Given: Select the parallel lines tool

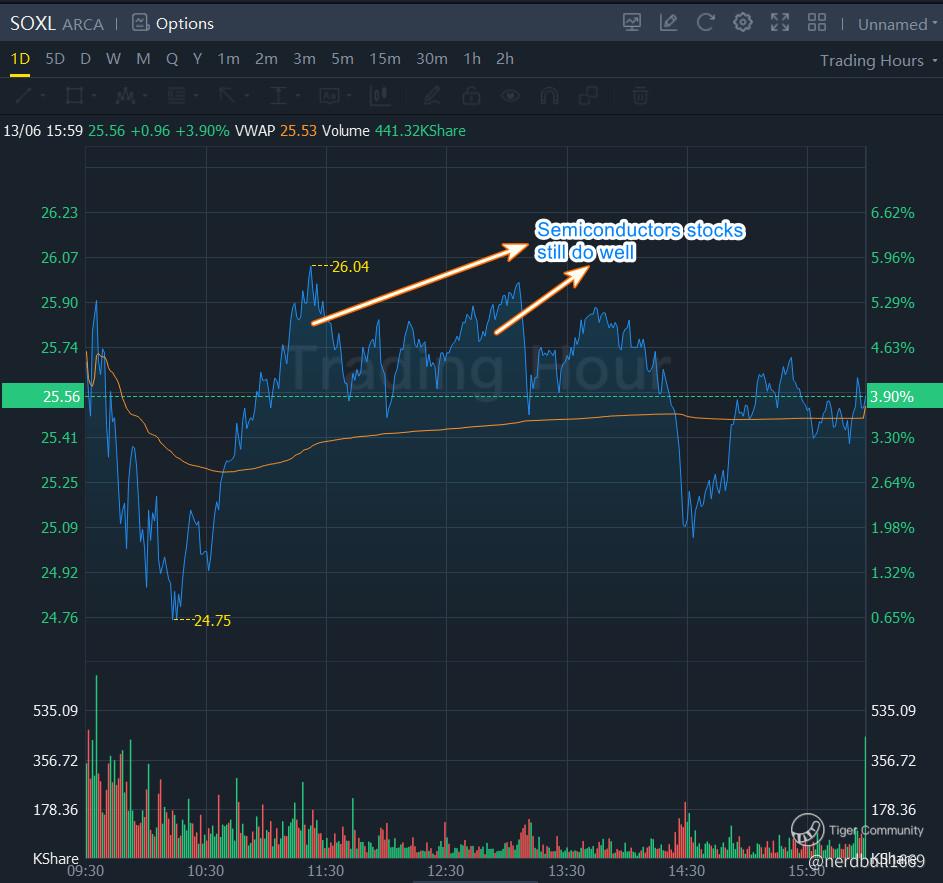Looking at the screenshot, I should pyautogui.click(x=176, y=96).
